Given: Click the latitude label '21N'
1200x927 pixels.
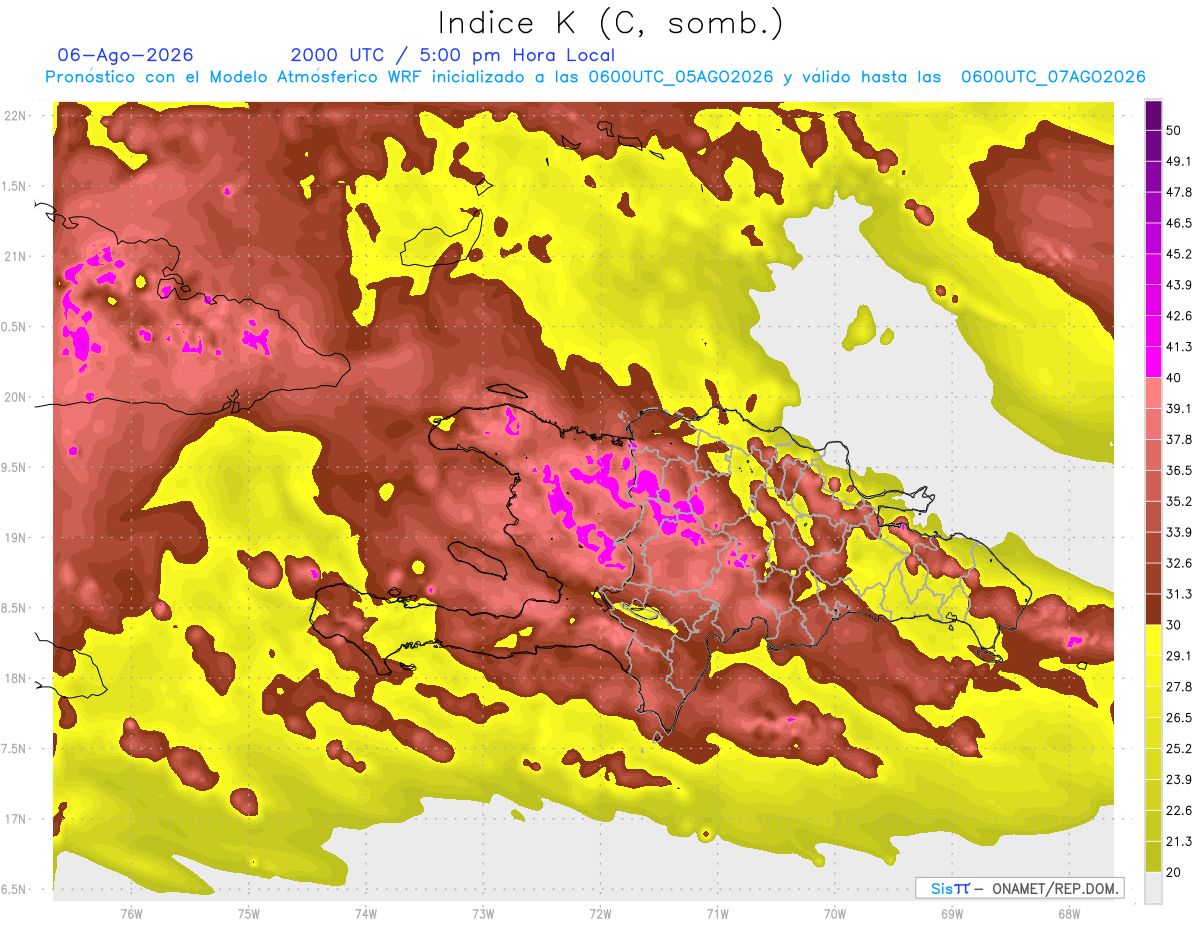Looking at the screenshot, I should [x=15, y=257].
